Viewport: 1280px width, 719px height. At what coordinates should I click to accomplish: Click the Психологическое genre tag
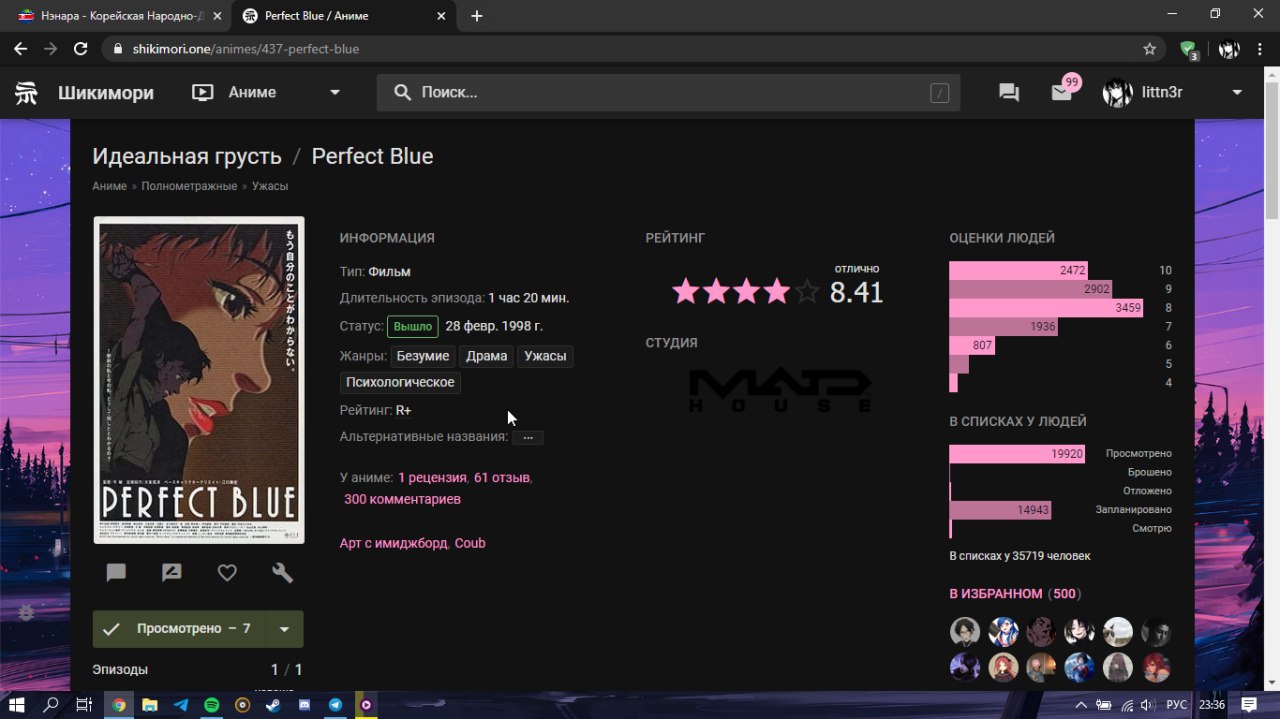[400, 382]
